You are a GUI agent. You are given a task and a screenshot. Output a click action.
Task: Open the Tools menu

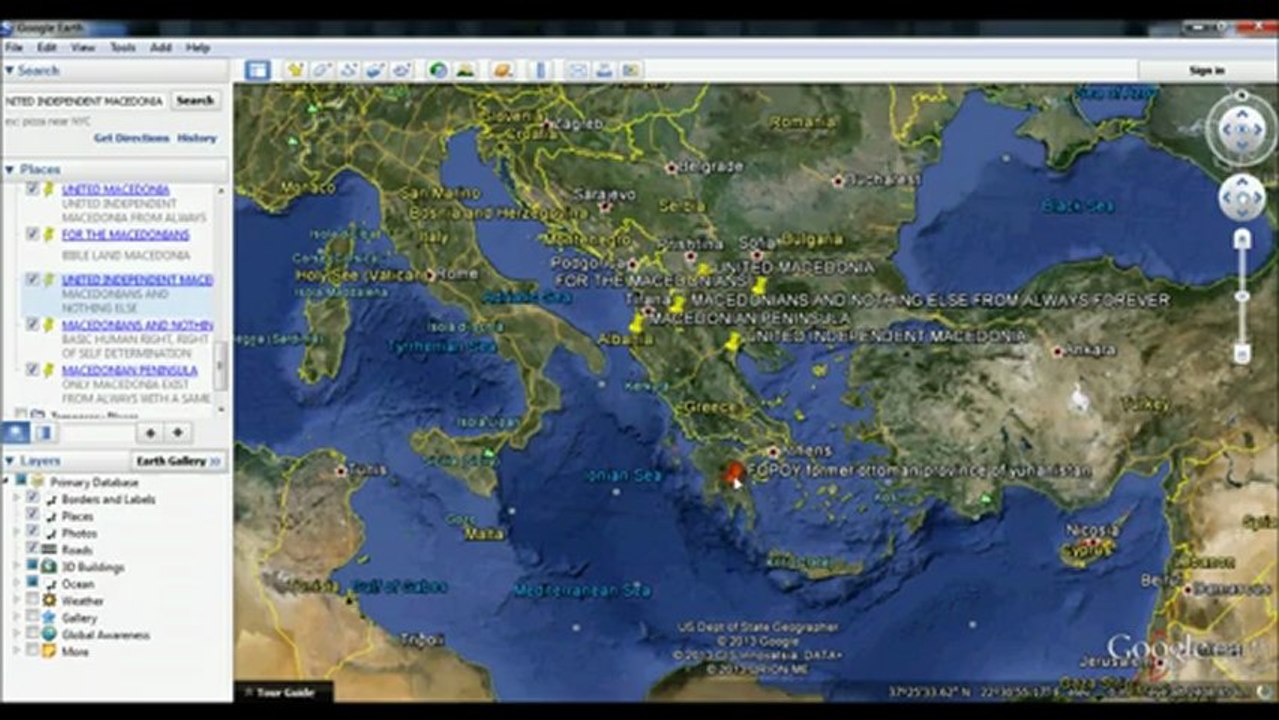click(122, 47)
